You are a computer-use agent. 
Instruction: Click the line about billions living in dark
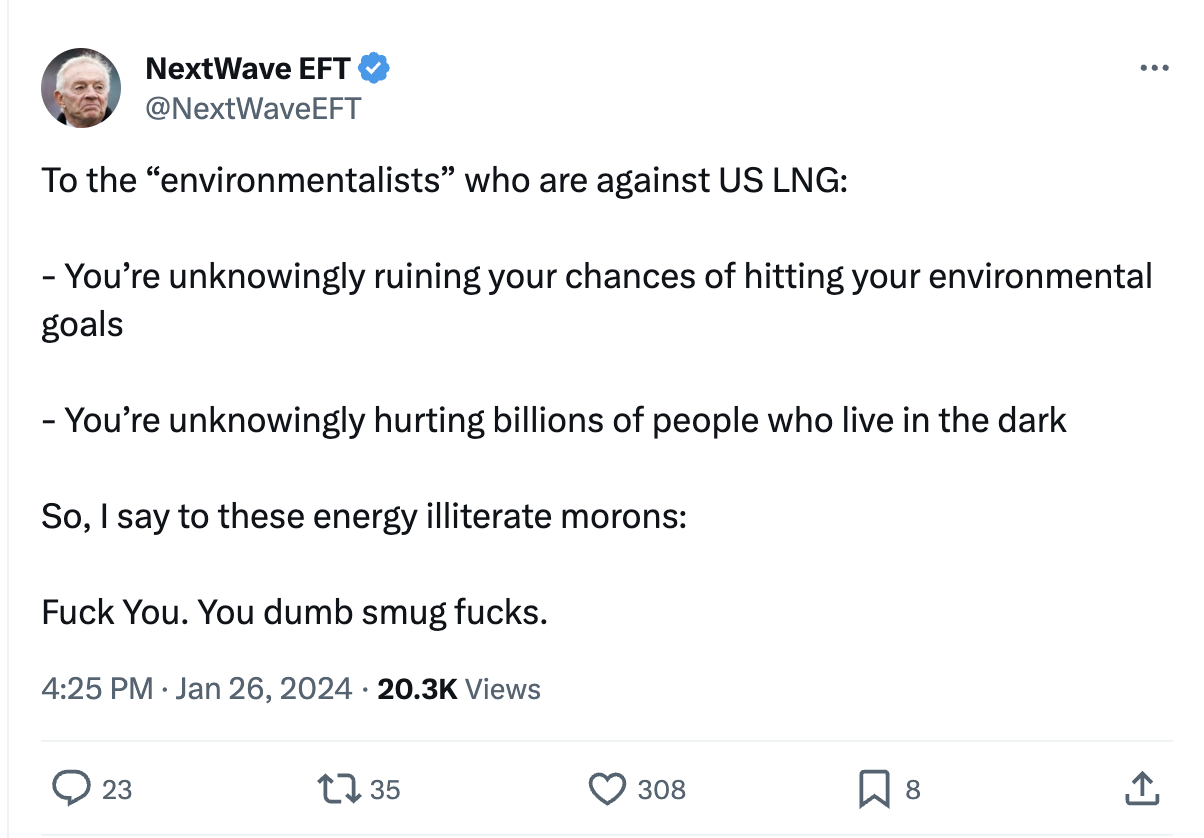[554, 420]
